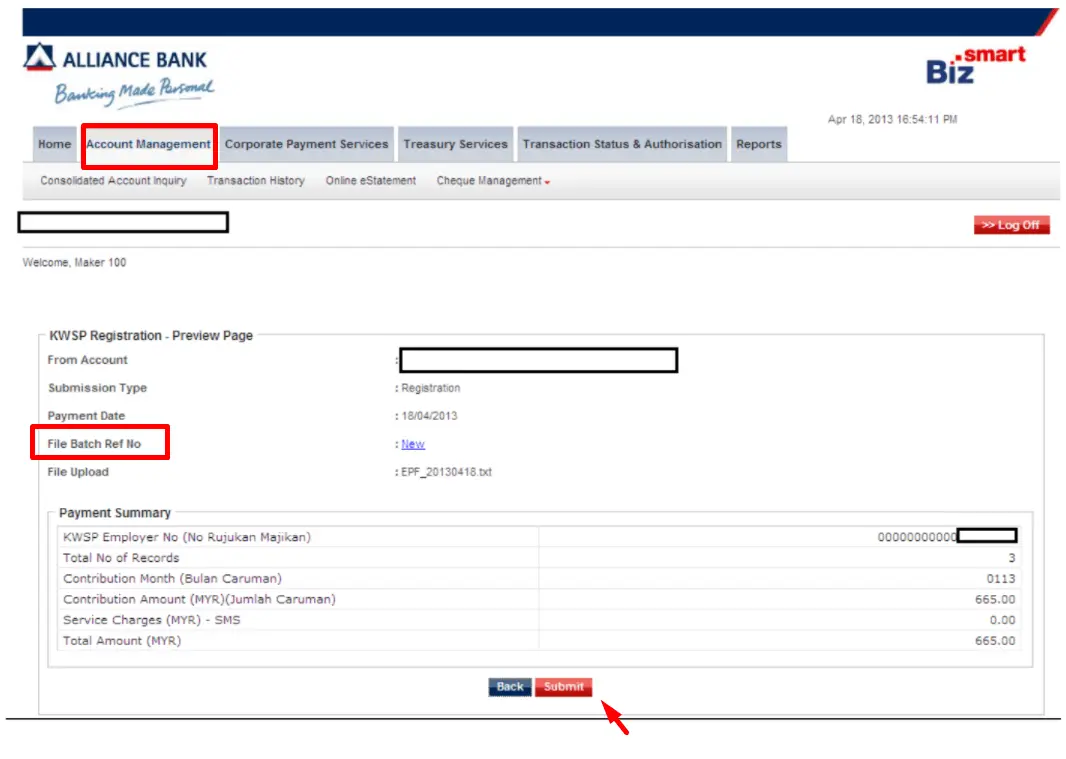Click the EPF_20130418.txt file name
1066x759 pixels.
446,472
